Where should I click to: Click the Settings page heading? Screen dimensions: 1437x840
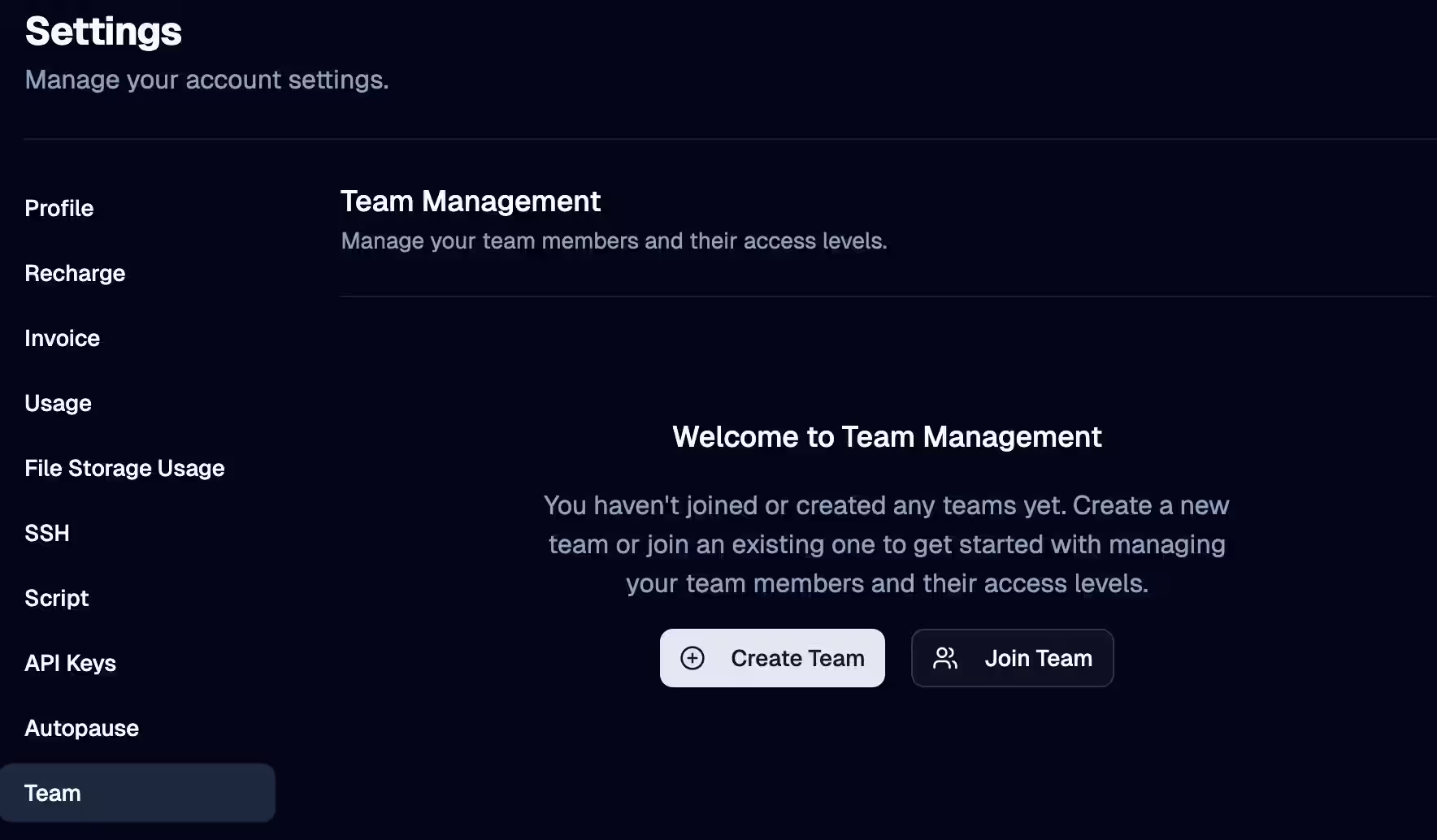pyautogui.click(x=102, y=32)
